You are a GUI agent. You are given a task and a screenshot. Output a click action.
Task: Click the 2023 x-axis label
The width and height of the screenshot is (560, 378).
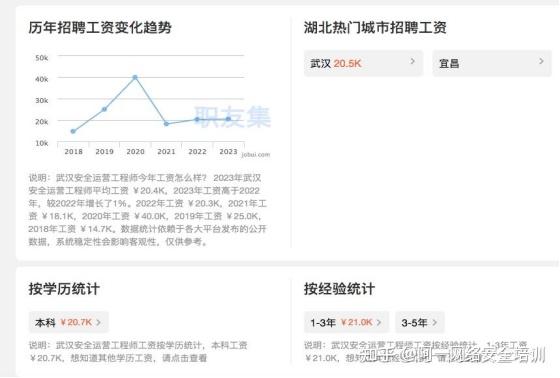tap(228, 151)
